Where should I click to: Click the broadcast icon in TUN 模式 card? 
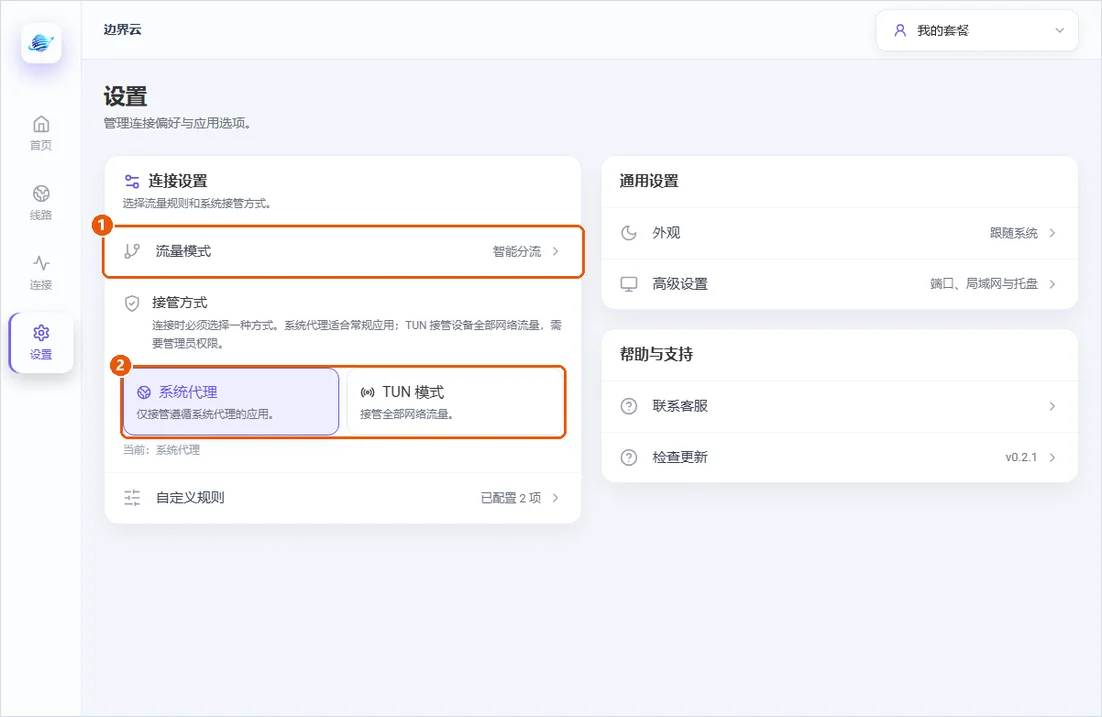point(368,392)
